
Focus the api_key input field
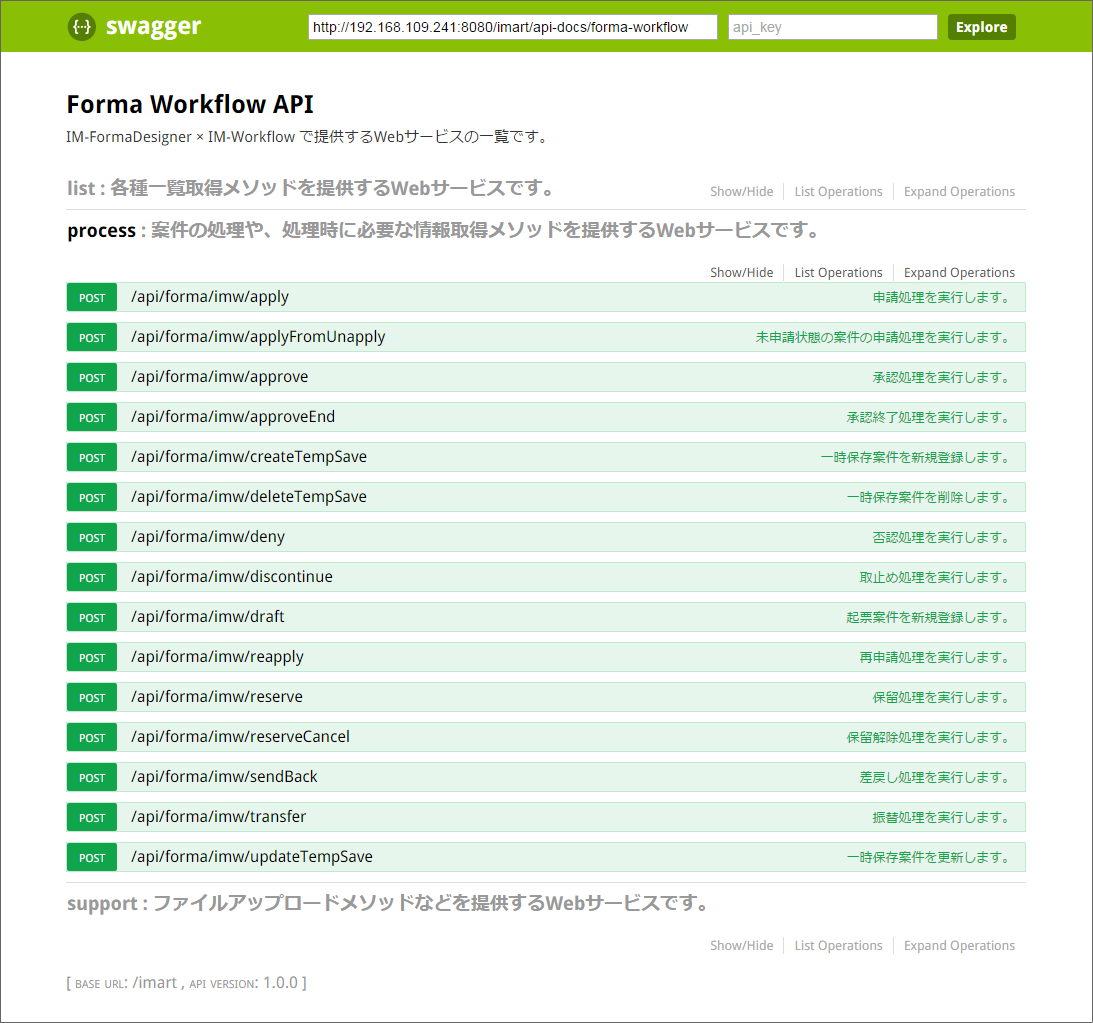coord(832,27)
